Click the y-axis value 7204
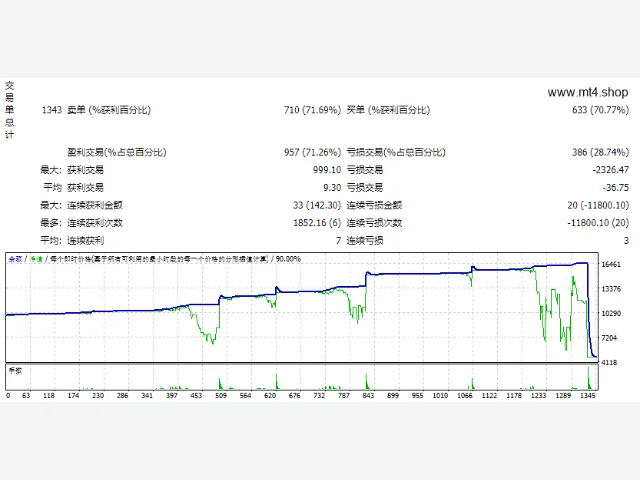The height and width of the screenshot is (480, 640). click(x=609, y=338)
